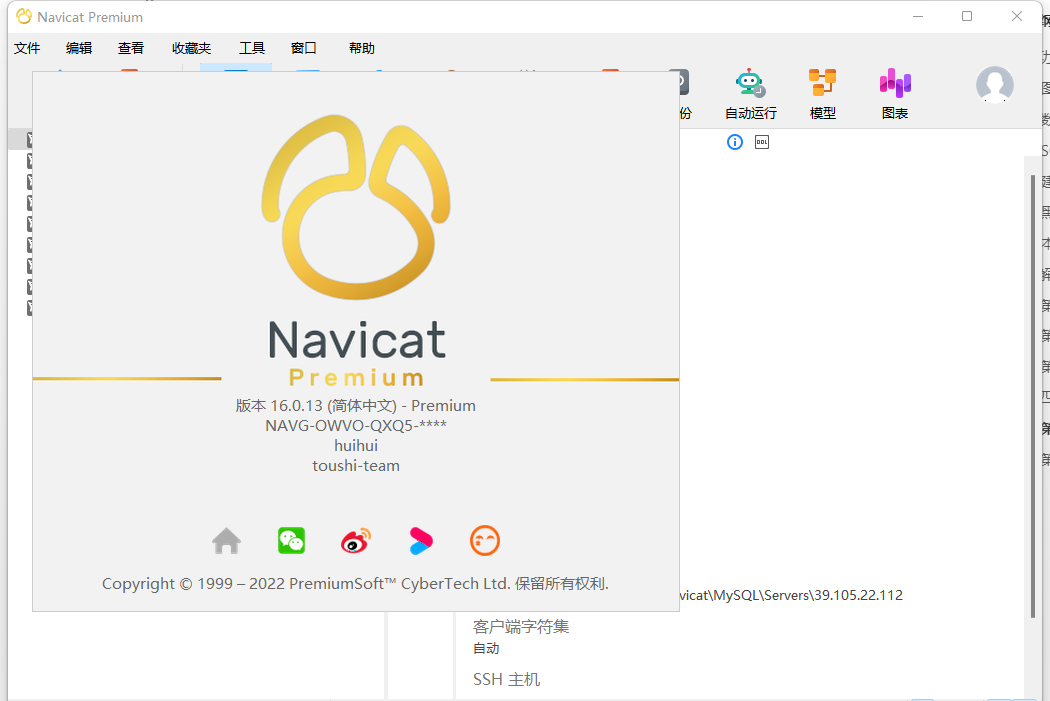Maximize the Navicat Premium window
The height and width of the screenshot is (701, 1050).
[967, 16]
